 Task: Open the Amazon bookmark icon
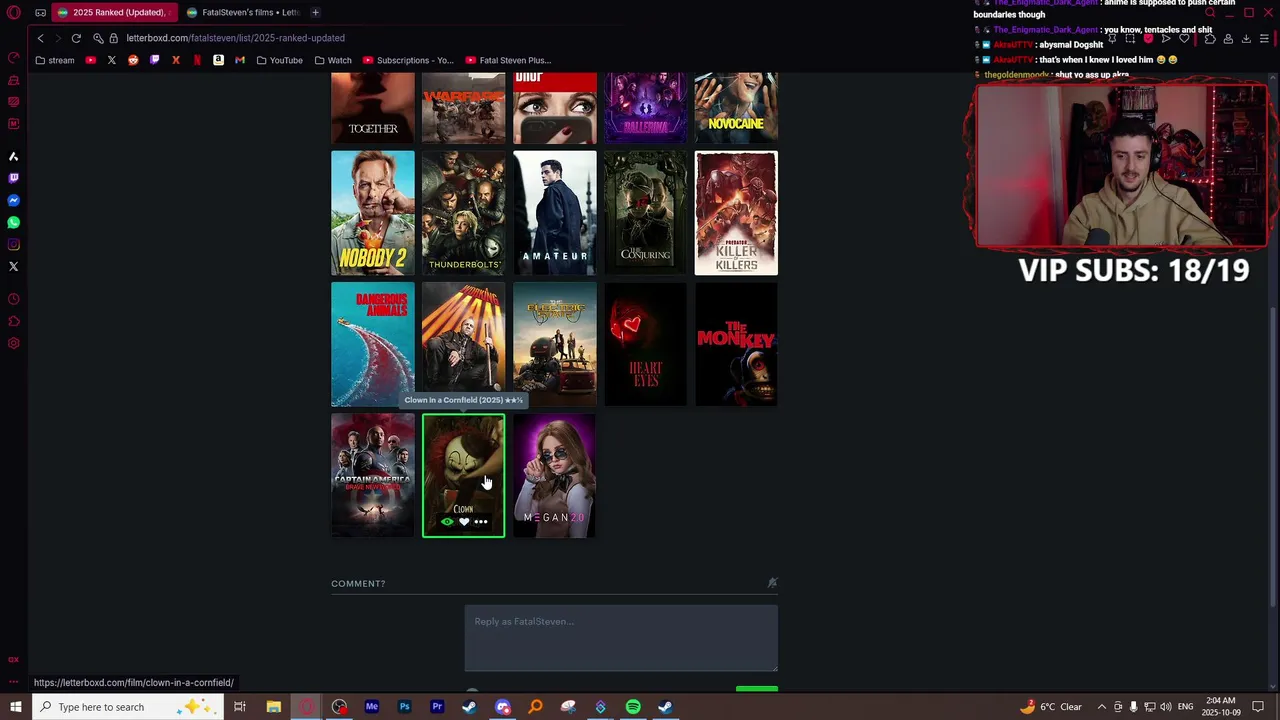coord(218,60)
